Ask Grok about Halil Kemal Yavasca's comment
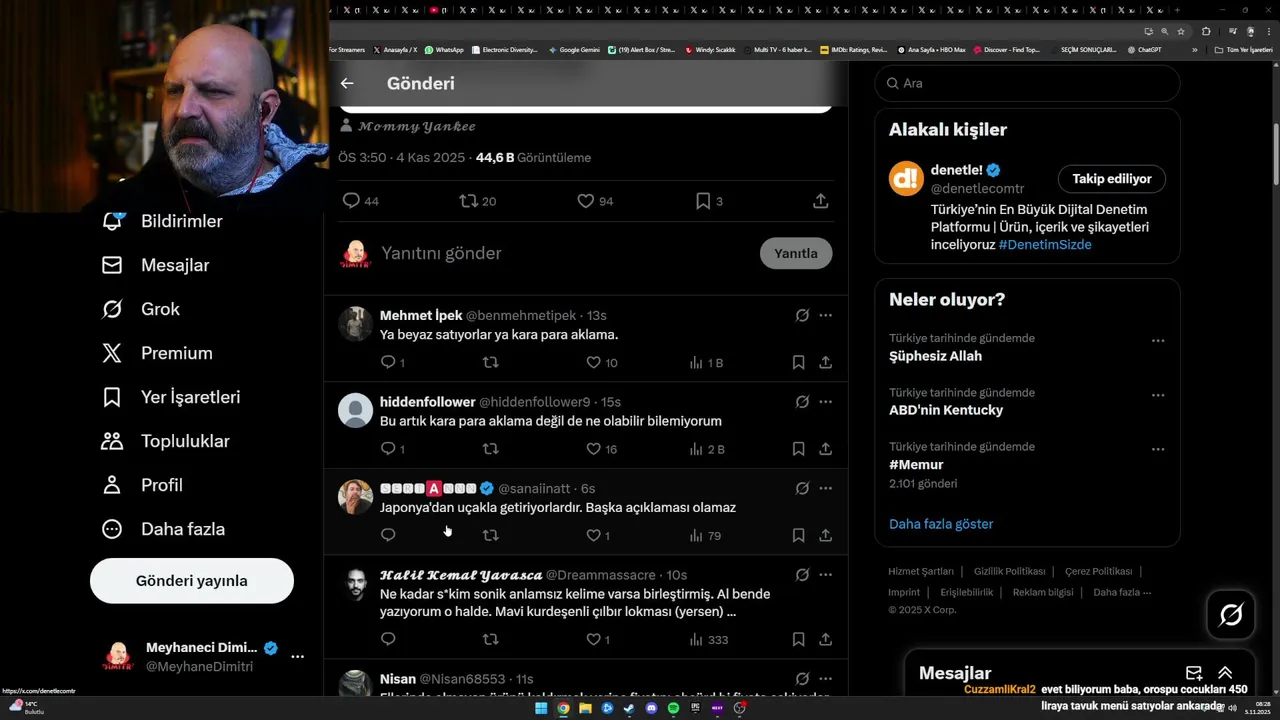The width and height of the screenshot is (1280, 720). [x=802, y=575]
